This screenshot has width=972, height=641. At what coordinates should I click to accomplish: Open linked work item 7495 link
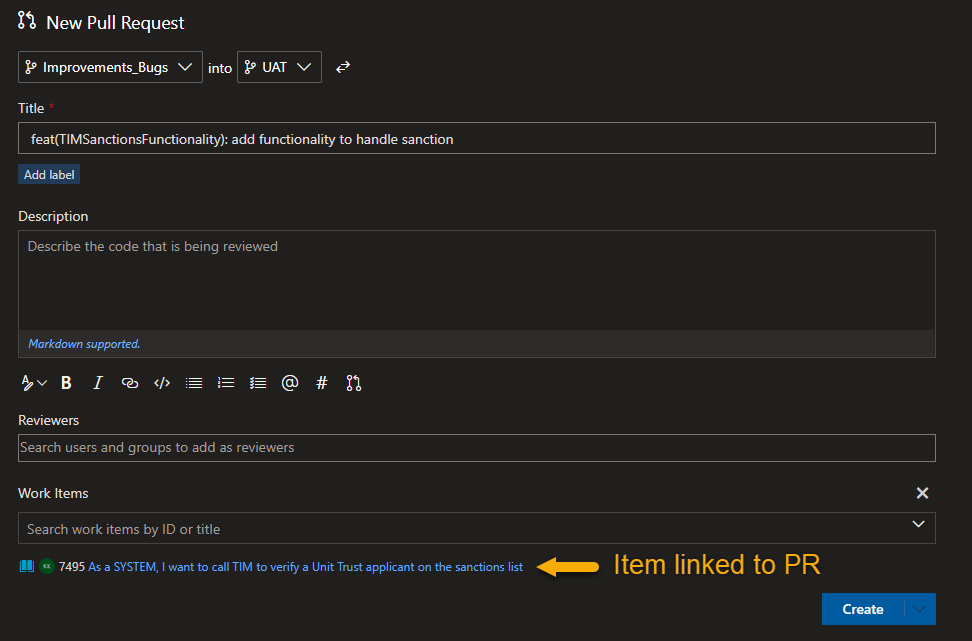click(x=305, y=567)
